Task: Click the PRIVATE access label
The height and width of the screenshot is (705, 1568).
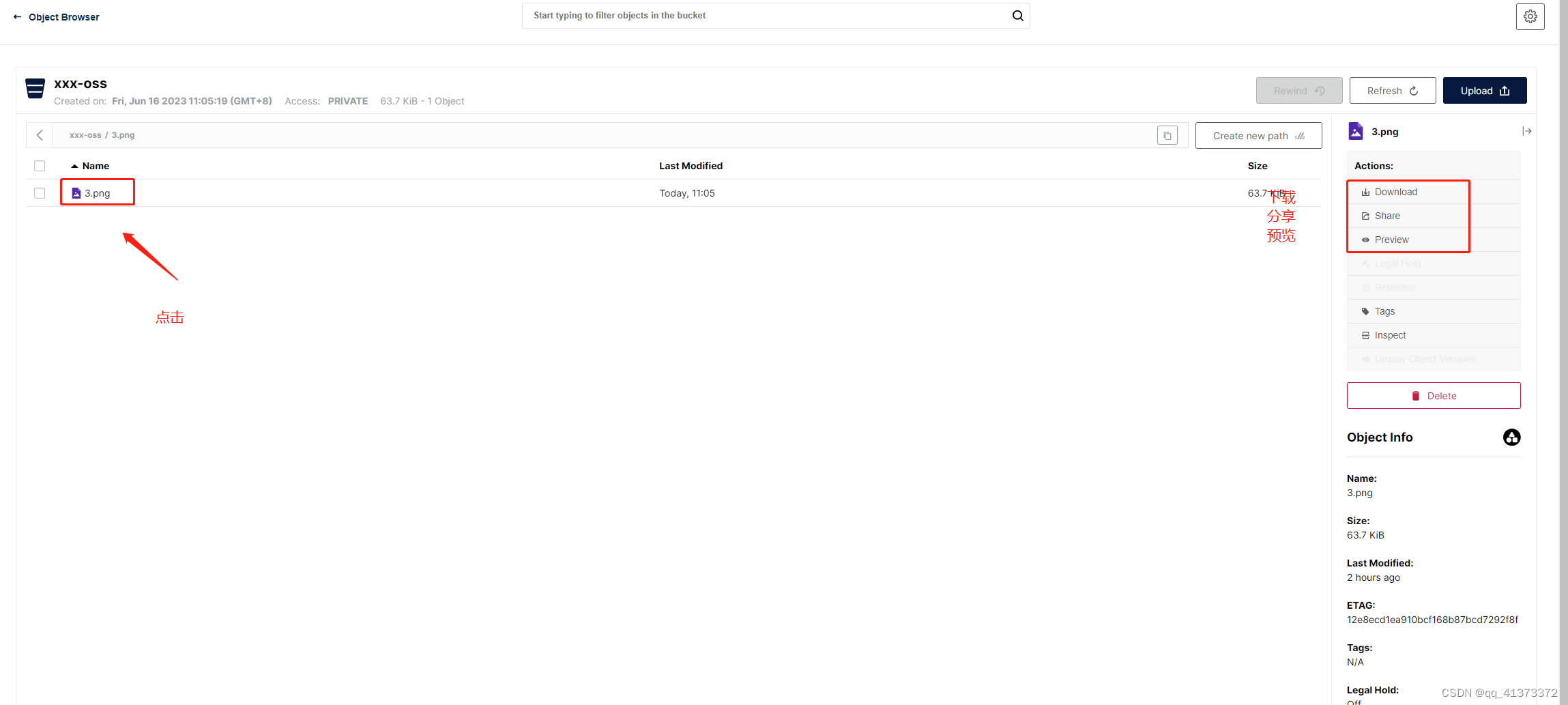Action: coord(348,101)
